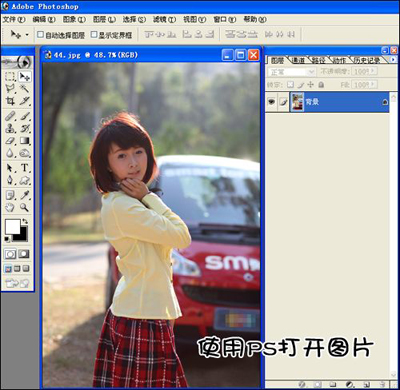Switch to the 历史记录 tab
Screen dimensions: 400x390
point(367,60)
